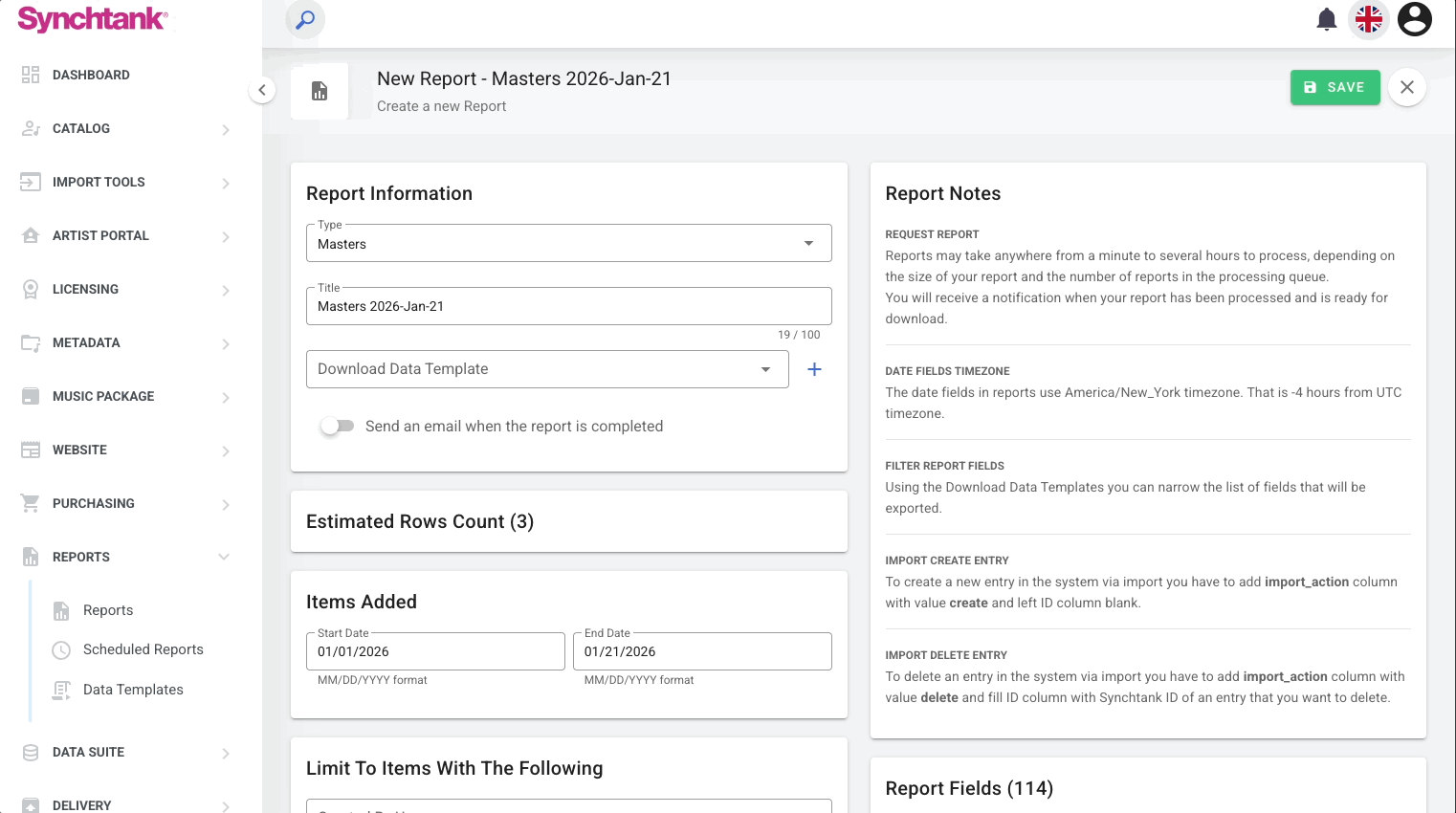Click the Purchasing cart icon
Image resolution: width=1456 pixels, height=813 pixels.
point(31,503)
